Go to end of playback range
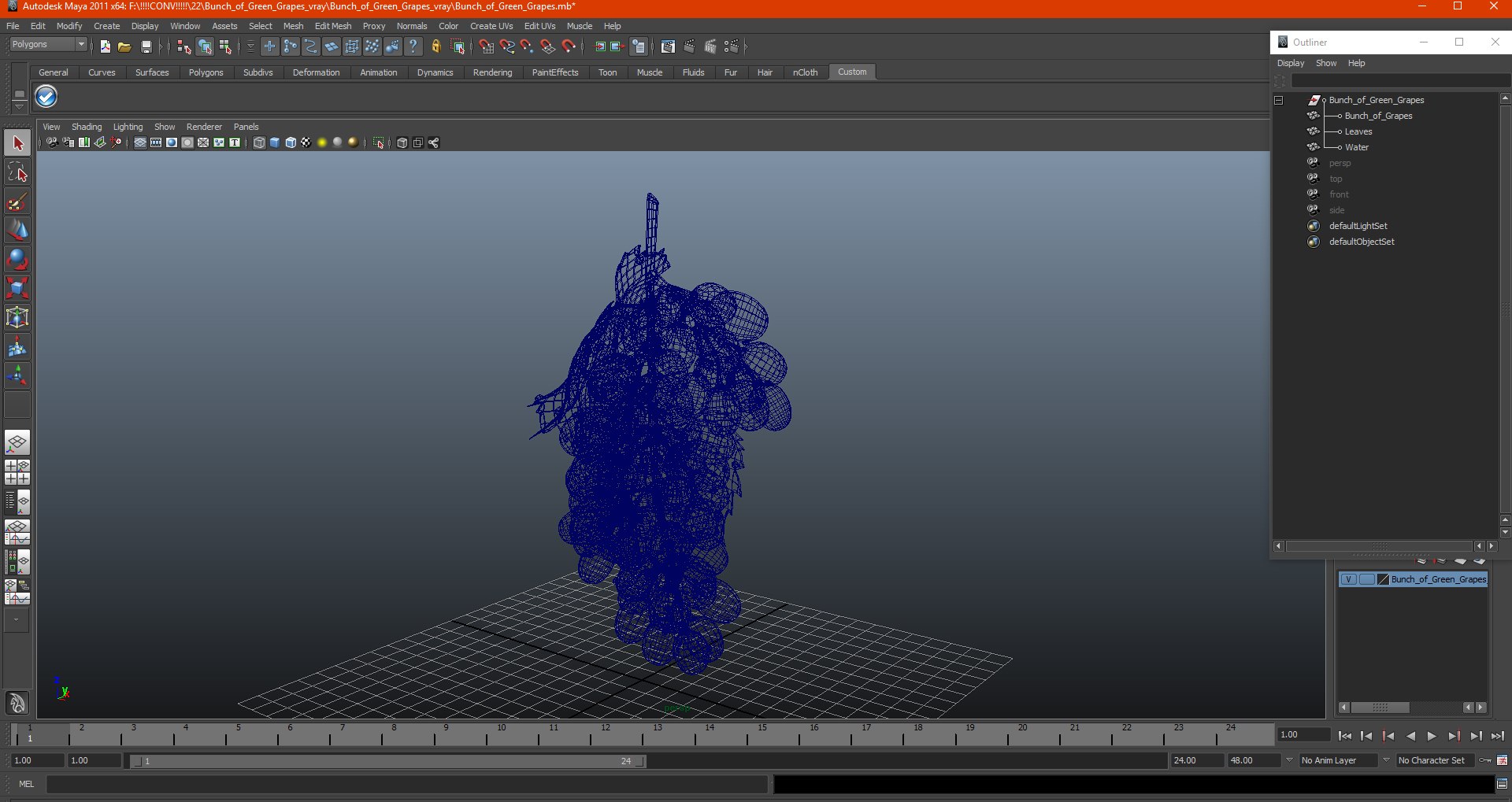The image size is (1512, 802). tap(1497, 736)
